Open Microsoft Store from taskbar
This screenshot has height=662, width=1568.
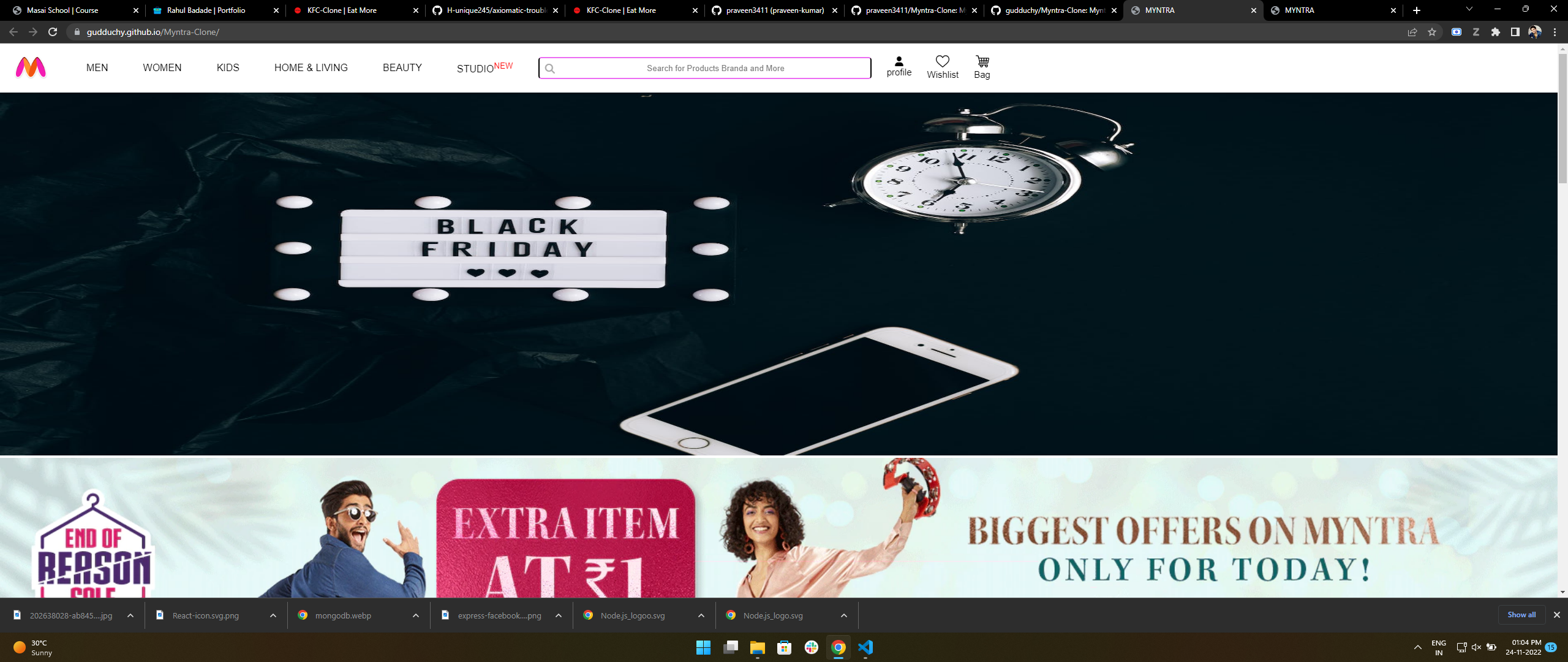785,647
